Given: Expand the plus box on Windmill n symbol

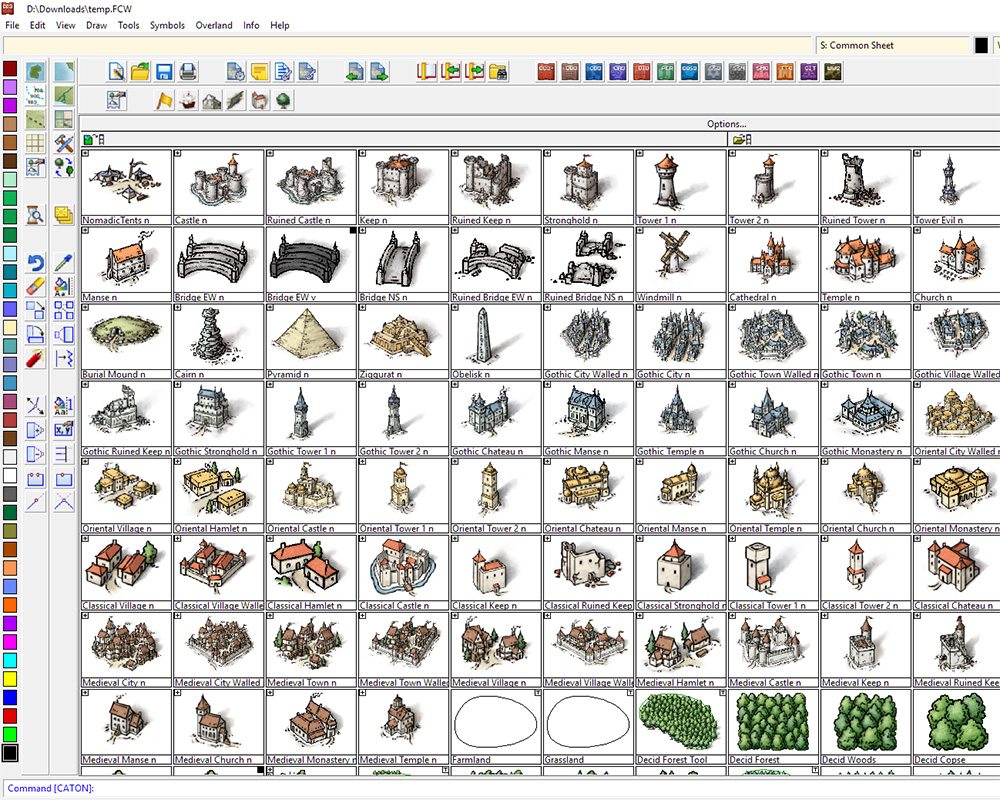Looking at the screenshot, I should 640,231.
